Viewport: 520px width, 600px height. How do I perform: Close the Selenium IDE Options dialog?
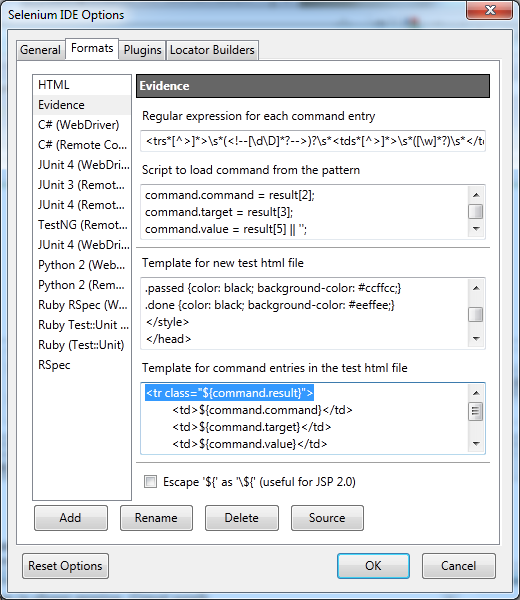pos(489,10)
